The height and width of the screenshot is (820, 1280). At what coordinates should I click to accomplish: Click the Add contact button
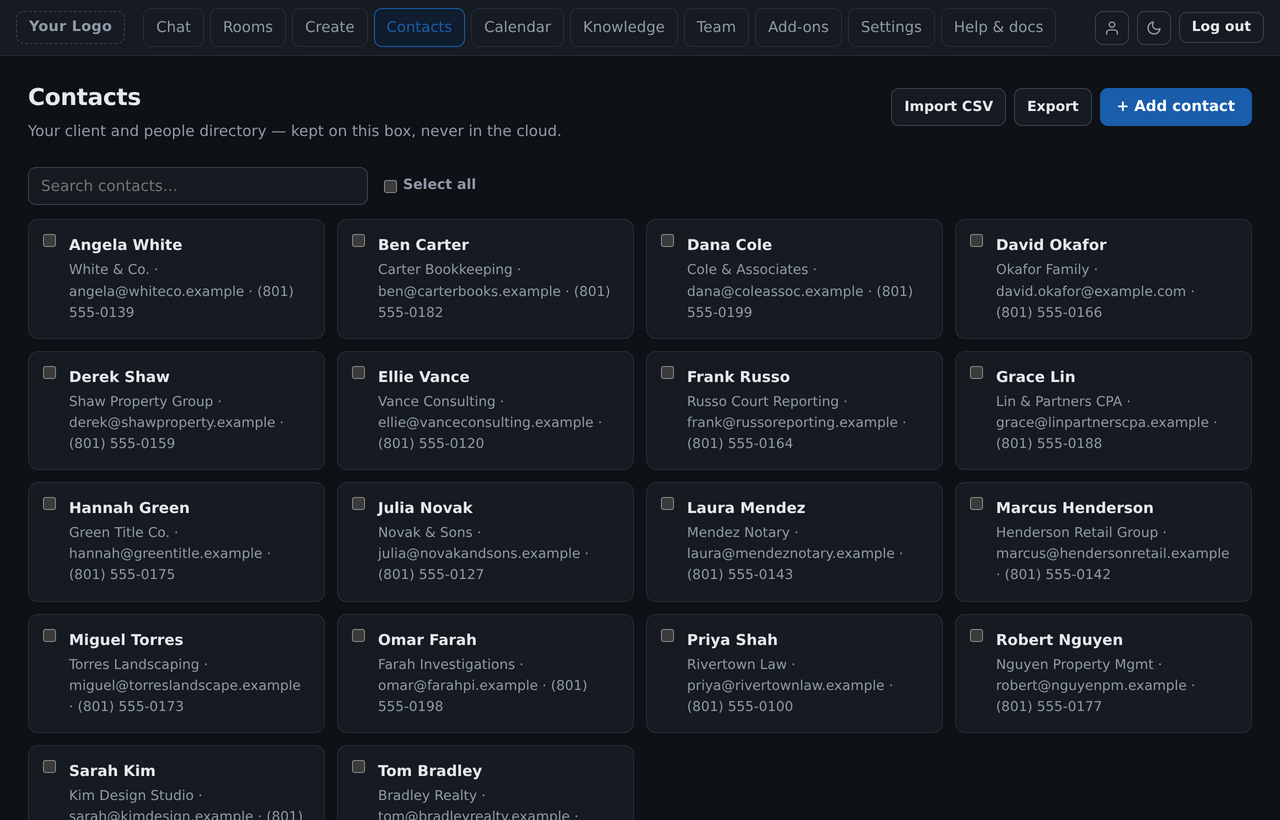click(x=1176, y=107)
